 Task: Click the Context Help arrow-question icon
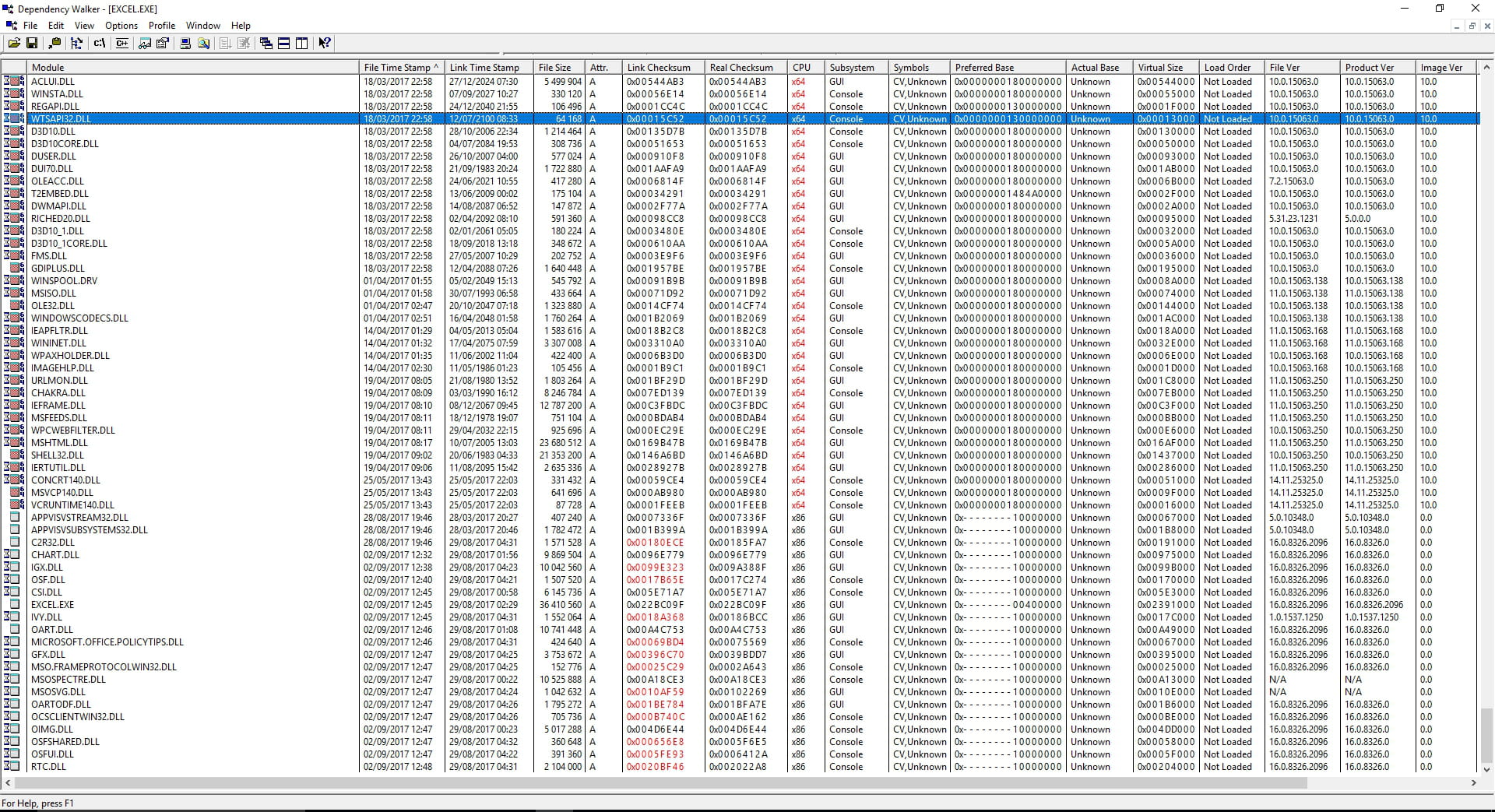325,44
